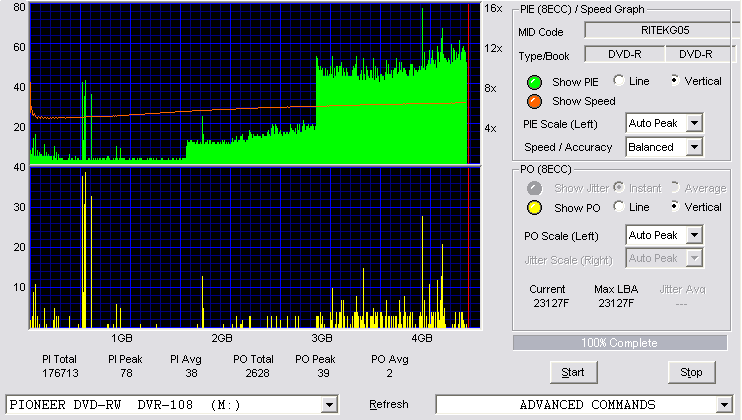The height and width of the screenshot is (420, 742).
Task: Select Line mode for PO graph
Action: pyautogui.click(x=618, y=206)
